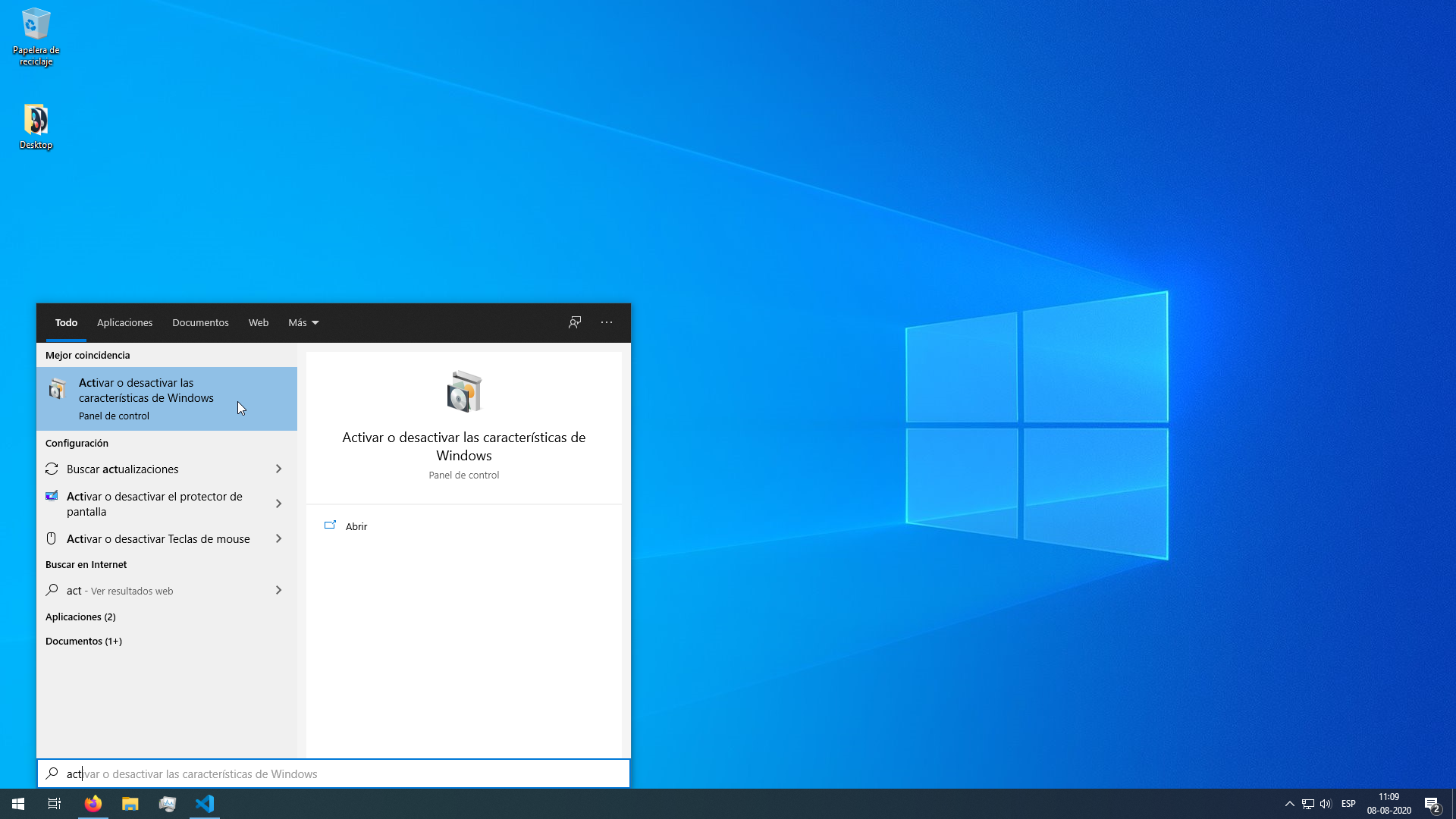Open the three-dots options menu in search
The image size is (1456, 819).
pos(607,322)
